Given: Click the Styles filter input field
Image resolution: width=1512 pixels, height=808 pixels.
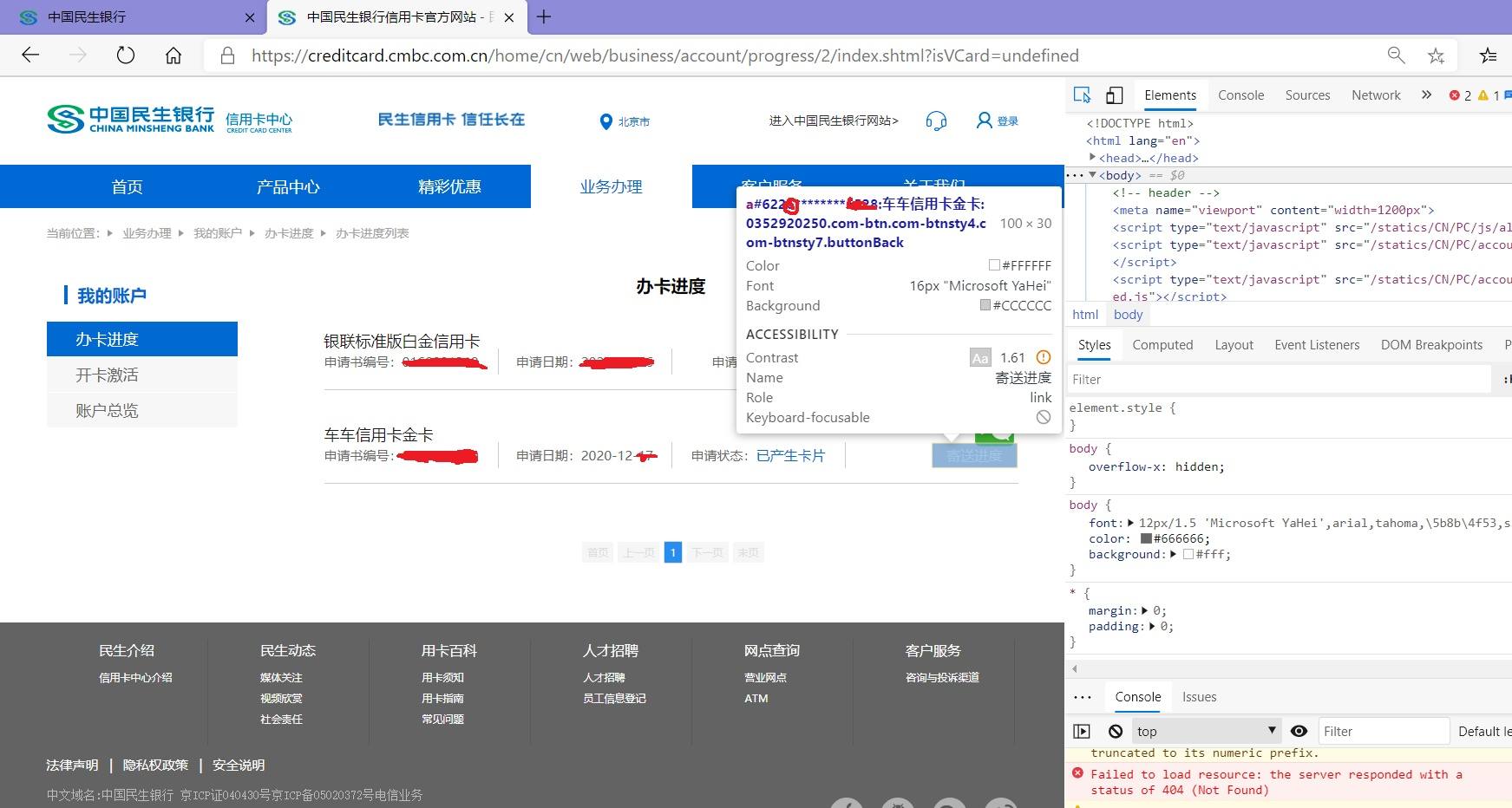Looking at the screenshot, I should coord(1280,379).
